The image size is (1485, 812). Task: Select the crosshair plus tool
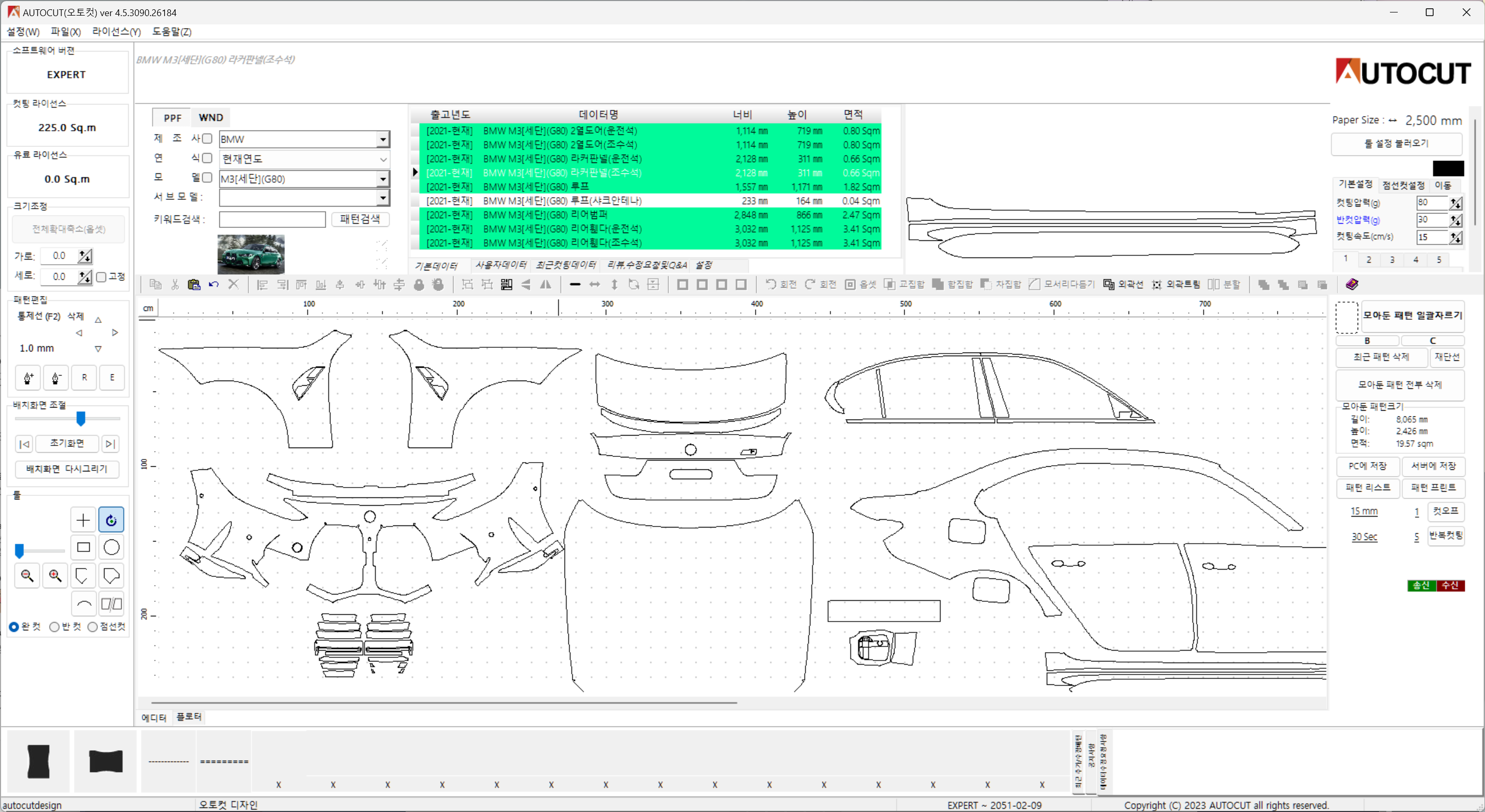[x=83, y=520]
